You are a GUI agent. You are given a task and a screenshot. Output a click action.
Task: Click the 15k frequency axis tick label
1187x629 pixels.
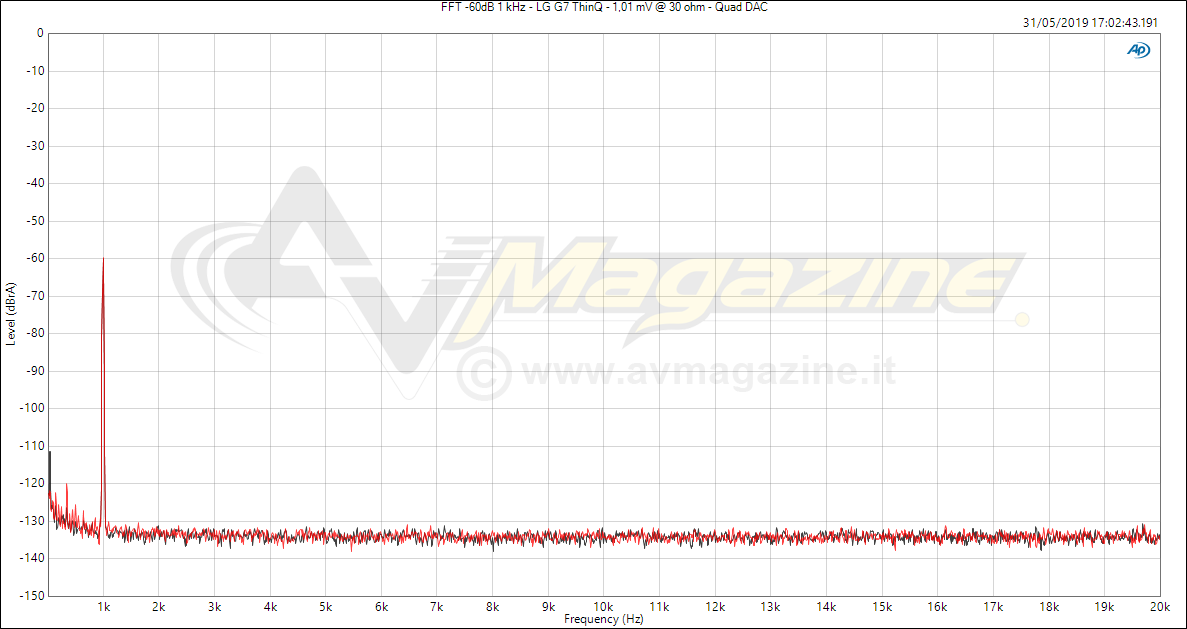point(882,607)
